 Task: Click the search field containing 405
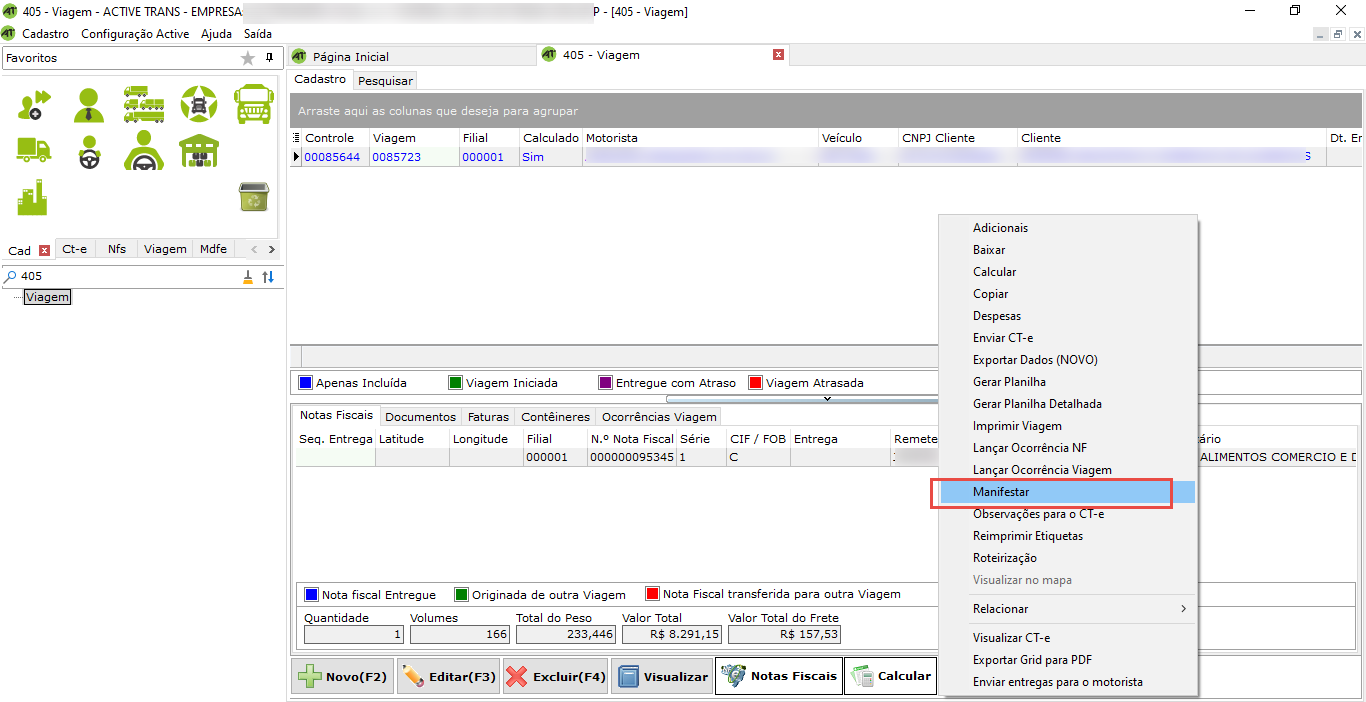click(x=125, y=276)
